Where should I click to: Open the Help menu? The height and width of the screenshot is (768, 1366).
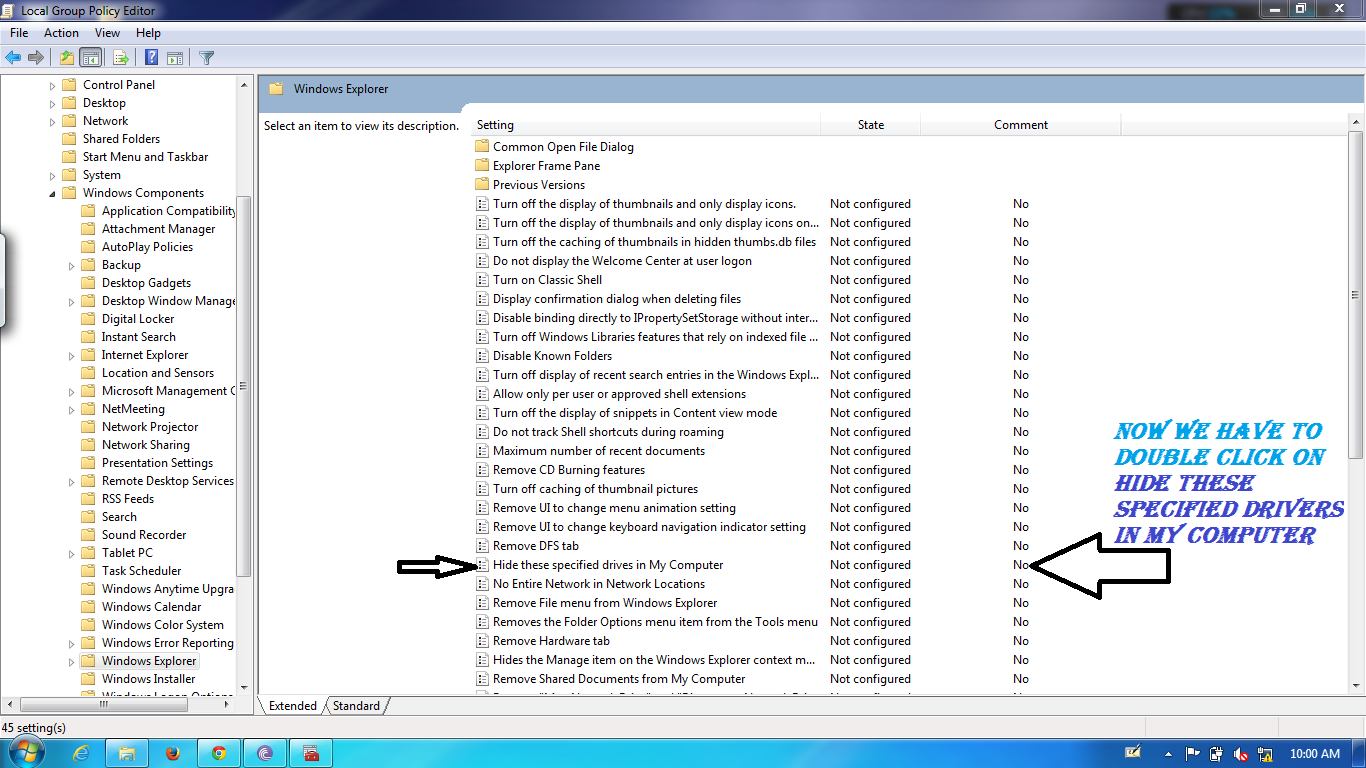coord(148,33)
